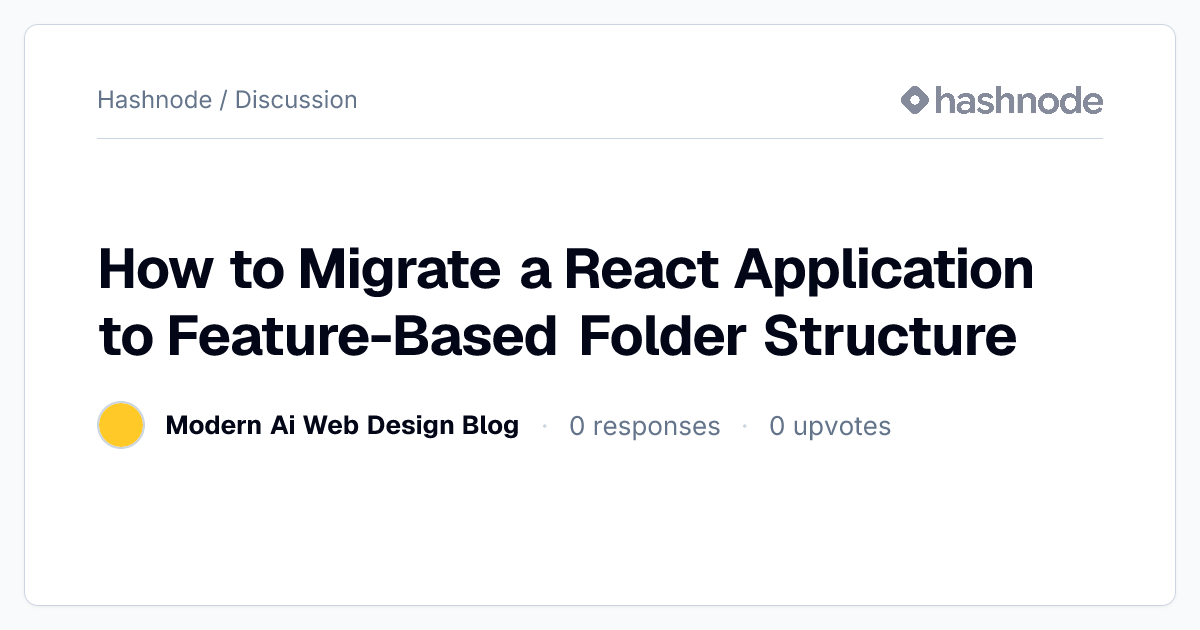Screen dimensions: 1200x630
Task: Click the Hashnode diamond logo icon
Action: click(x=915, y=100)
